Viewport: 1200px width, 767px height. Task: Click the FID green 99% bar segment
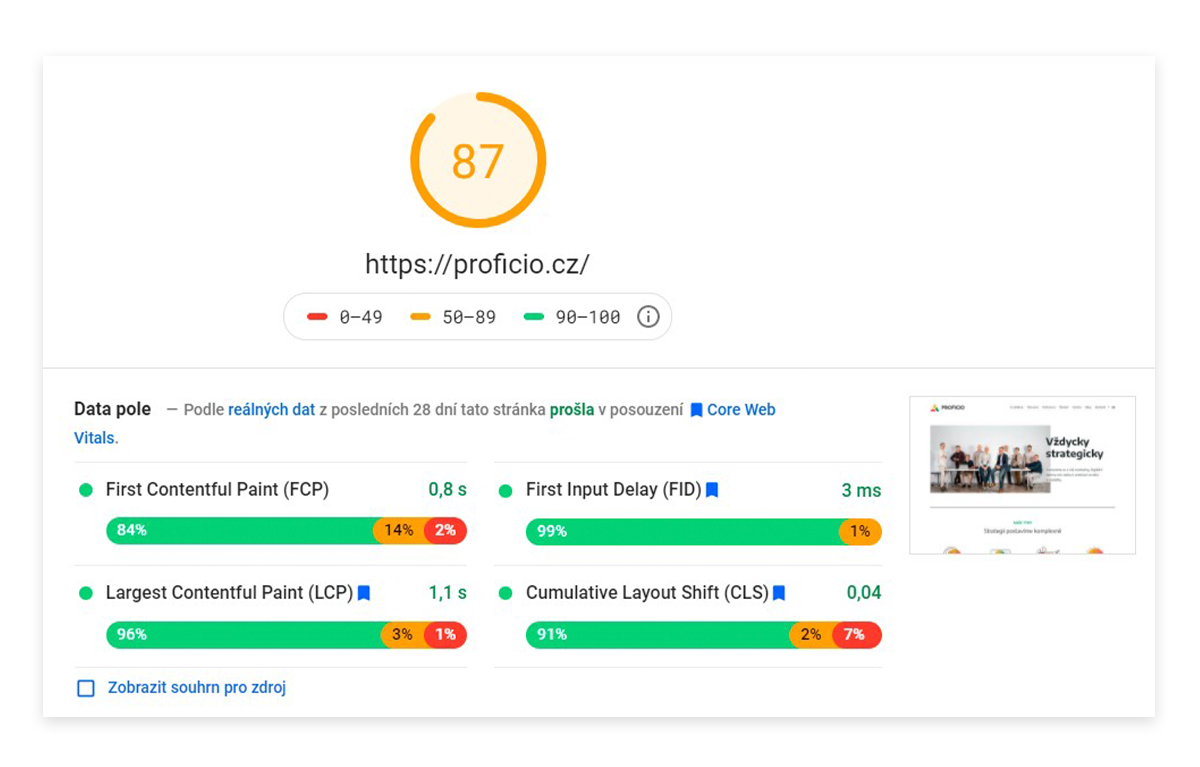[683, 531]
